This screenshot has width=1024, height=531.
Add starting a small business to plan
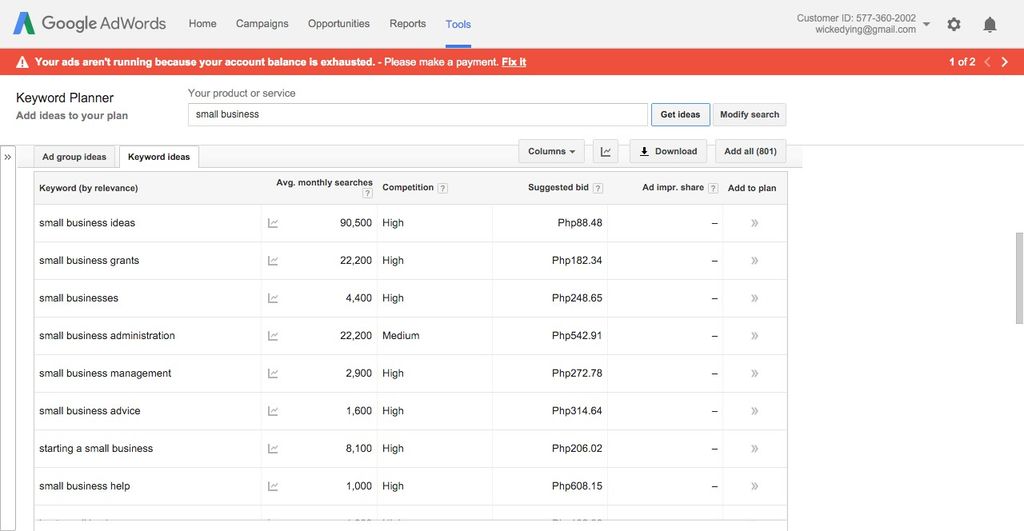pyautogui.click(x=754, y=449)
